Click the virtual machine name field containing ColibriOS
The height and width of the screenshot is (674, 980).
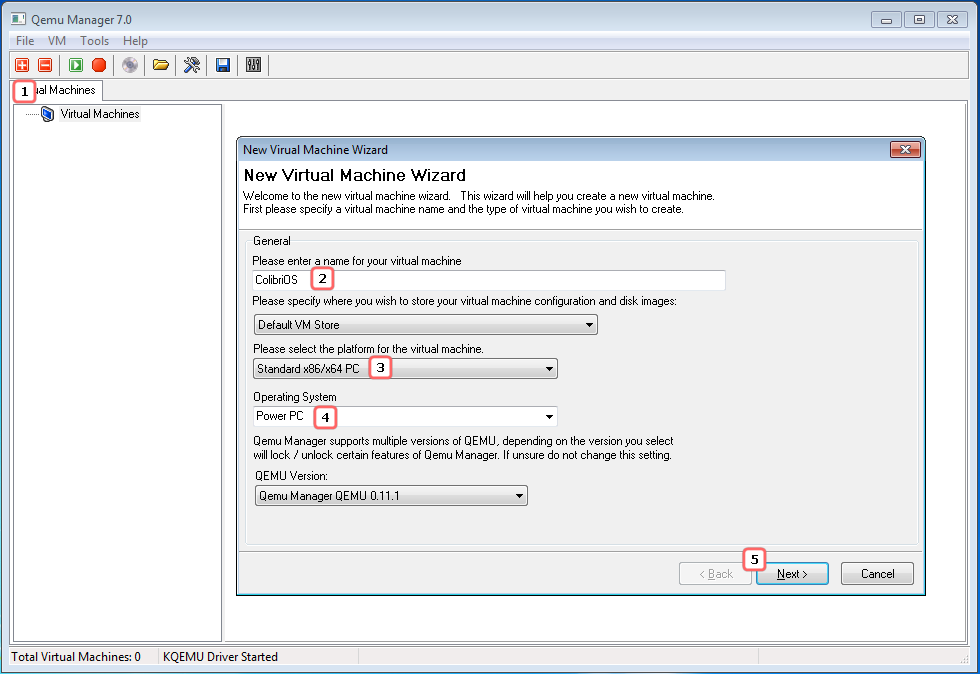tap(489, 280)
